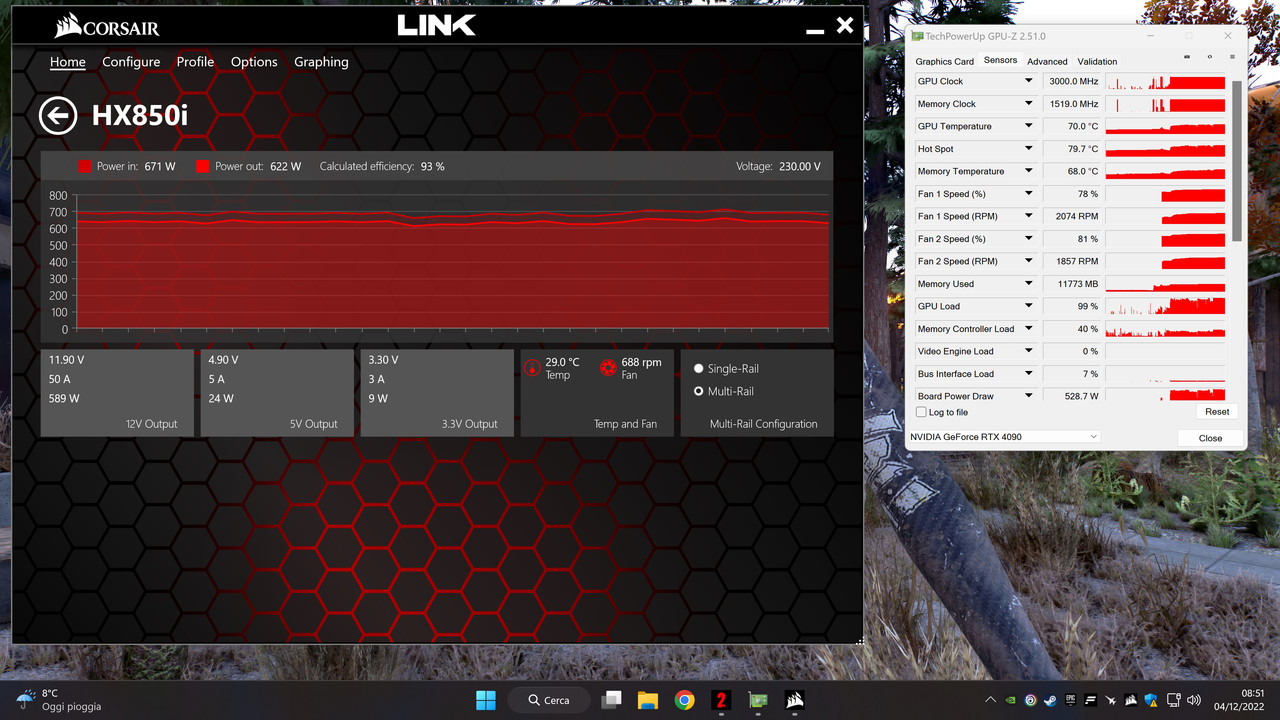This screenshot has height=720, width=1280.
Task: Click the 528.7 W Board Power value
Action: [x=1072, y=396]
